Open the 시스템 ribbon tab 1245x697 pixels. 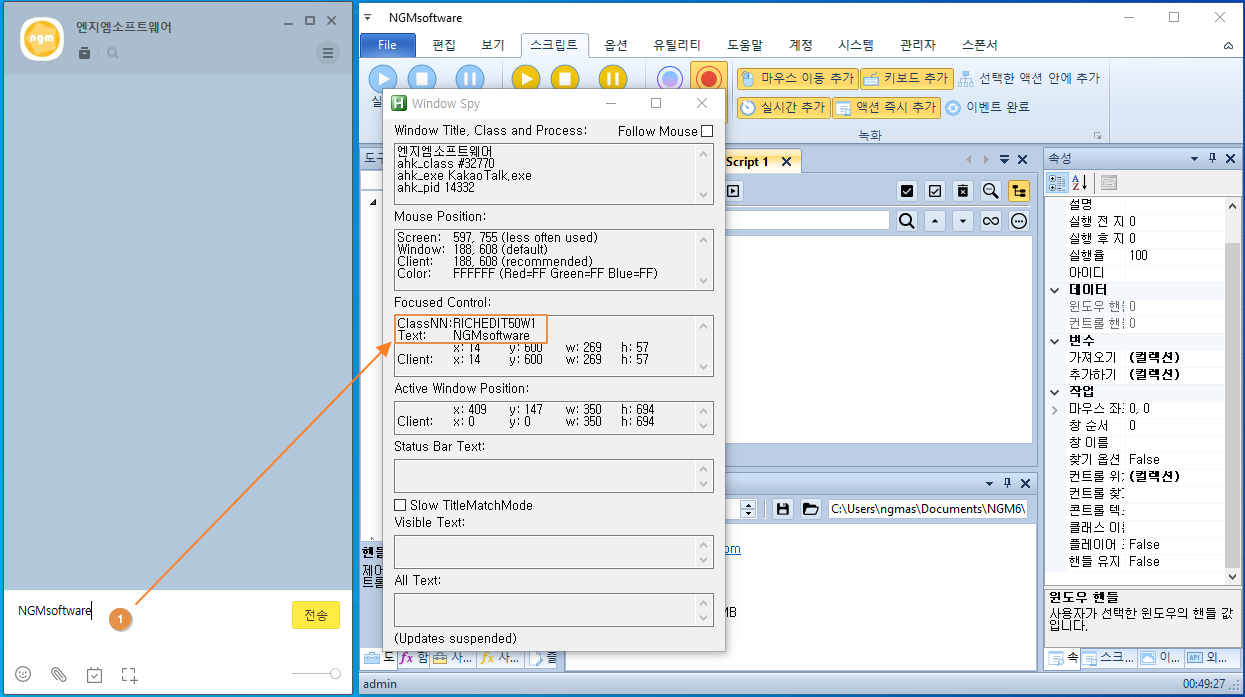coord(856,45)
